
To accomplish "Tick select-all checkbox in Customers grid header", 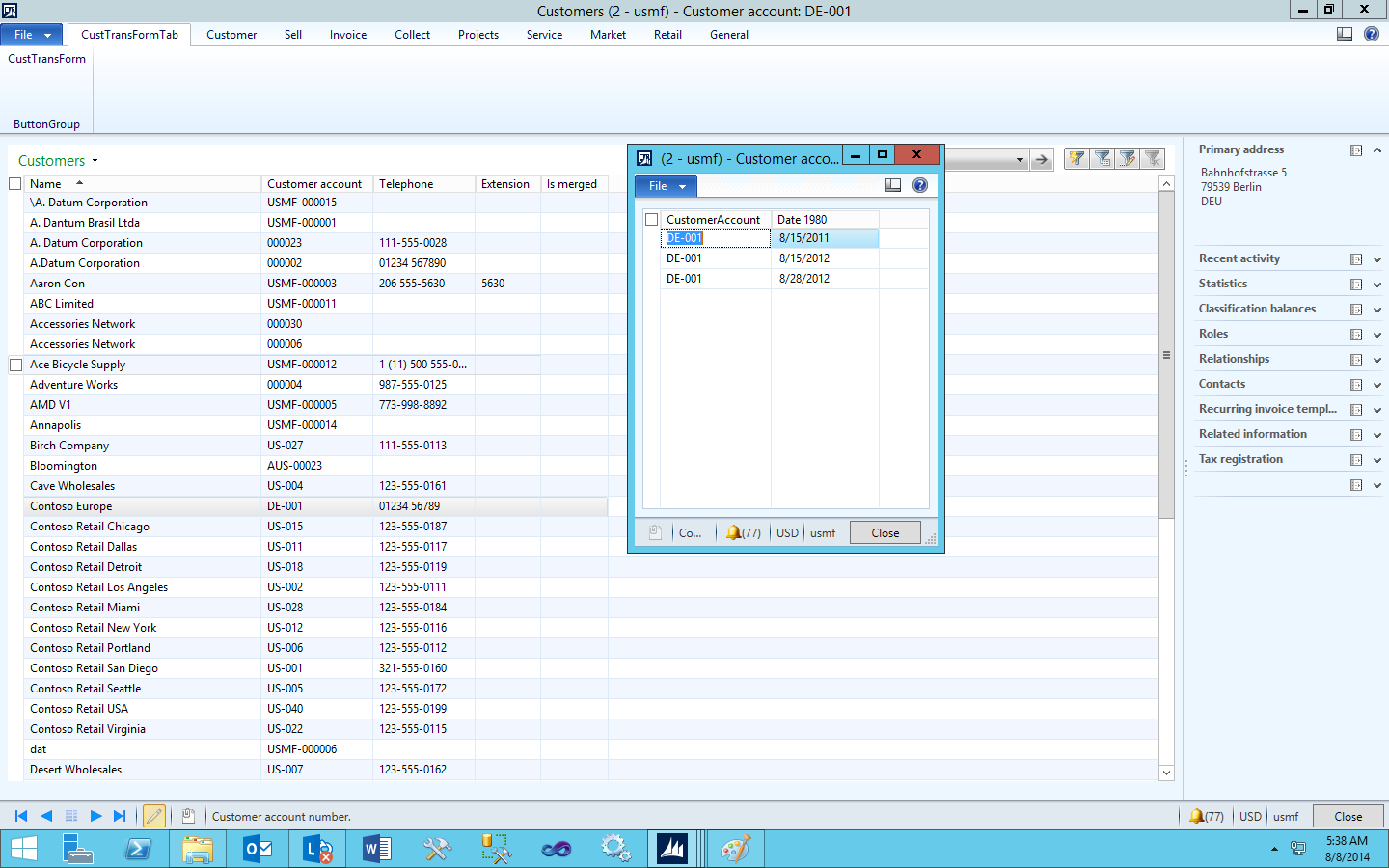I will pyautogui.click(x=15, y=183).
